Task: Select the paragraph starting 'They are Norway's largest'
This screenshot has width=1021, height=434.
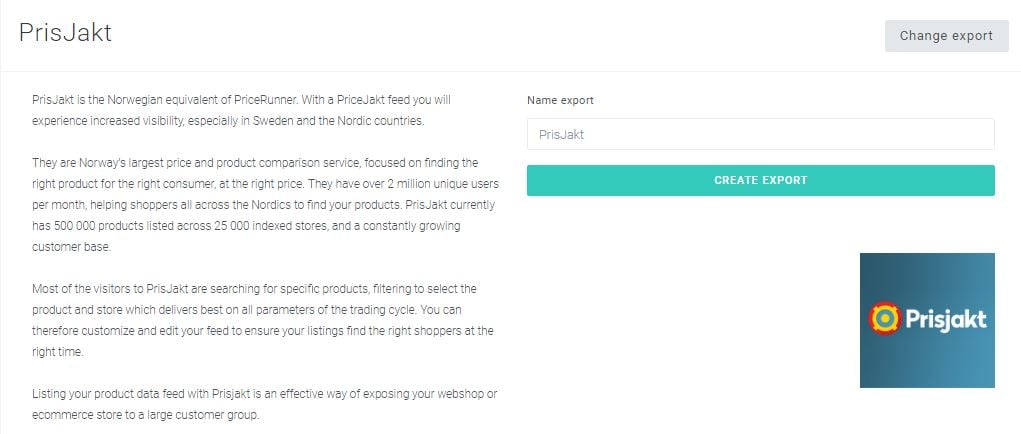Action: 264,205
